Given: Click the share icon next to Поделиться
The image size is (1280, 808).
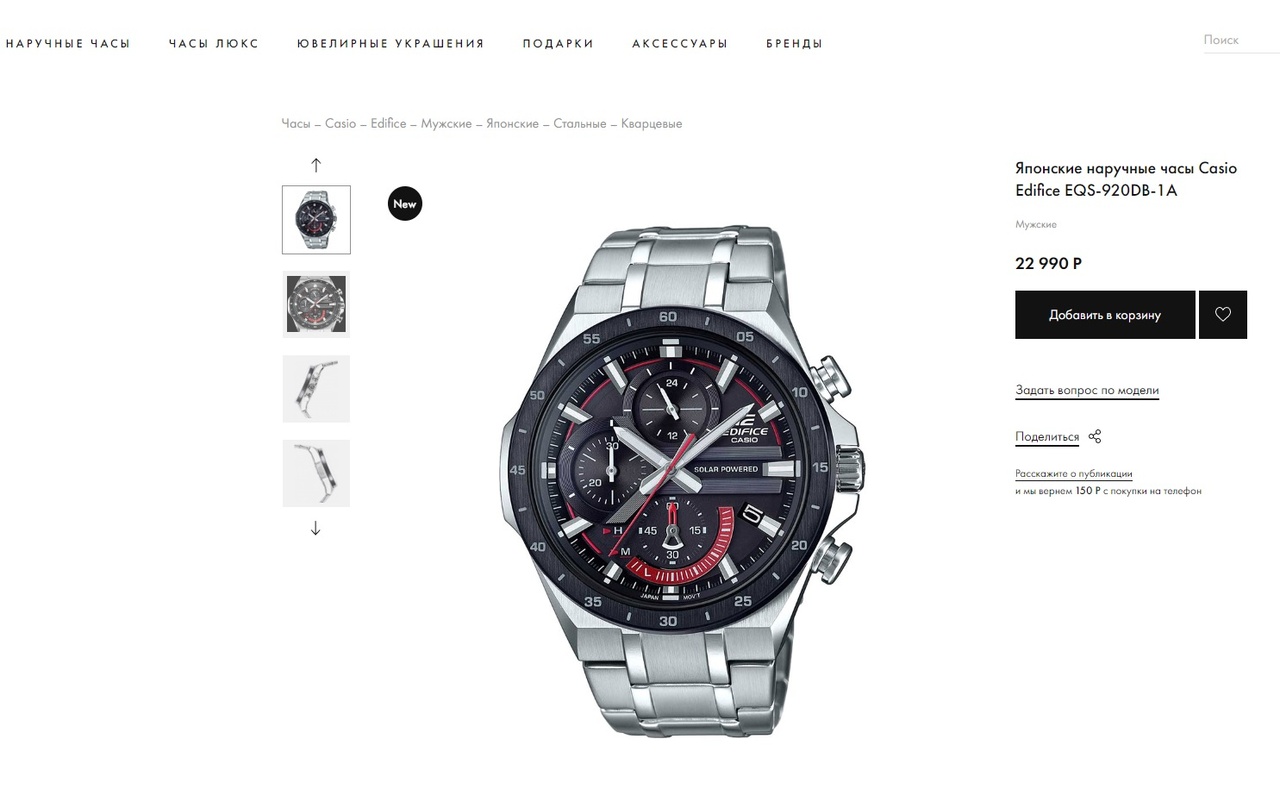Looking at the screenshot, I should (x=1095, y=437).
